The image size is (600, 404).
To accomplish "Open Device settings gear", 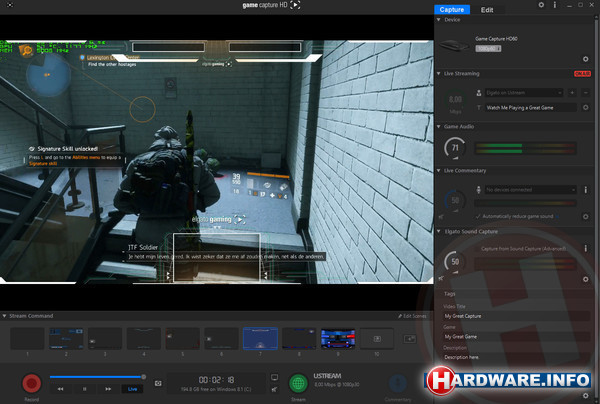I will click(x=585, y=59).
